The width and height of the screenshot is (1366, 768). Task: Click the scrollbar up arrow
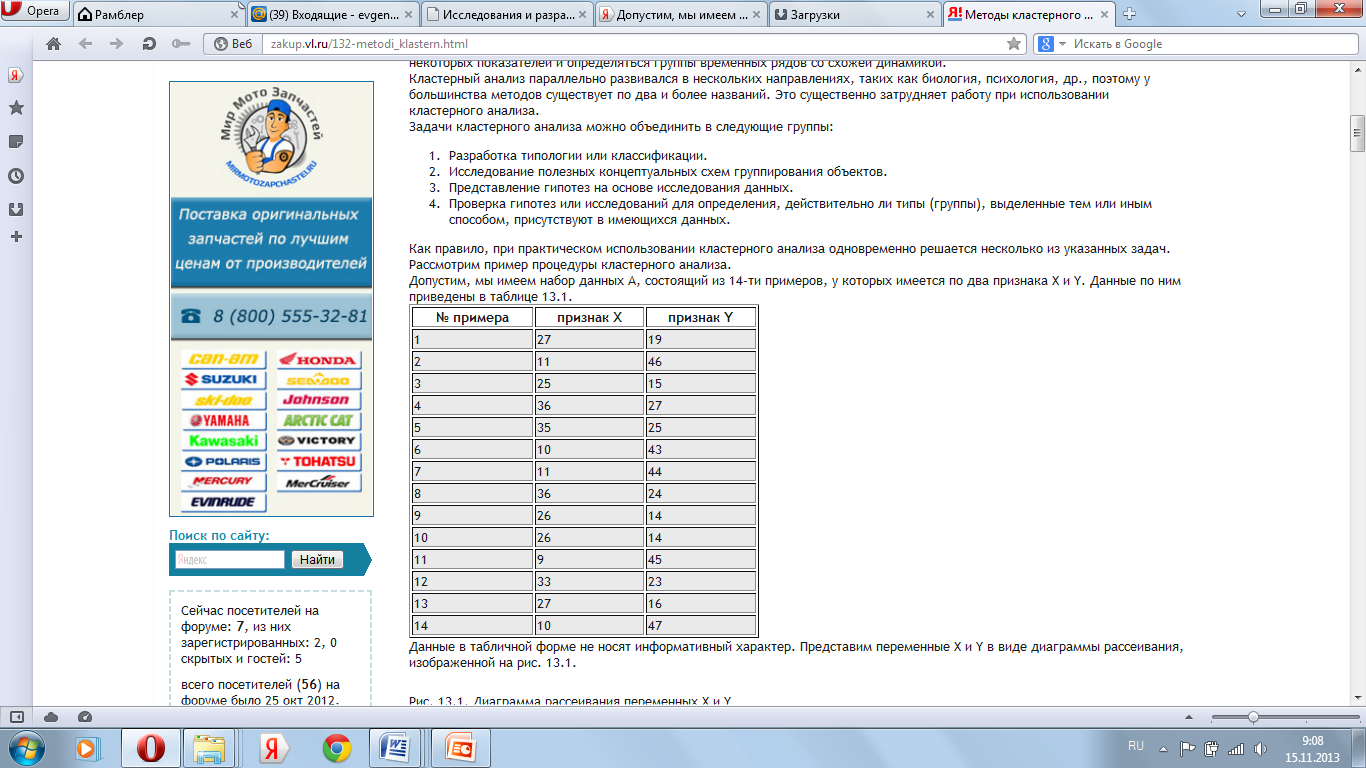point(1357,72)
